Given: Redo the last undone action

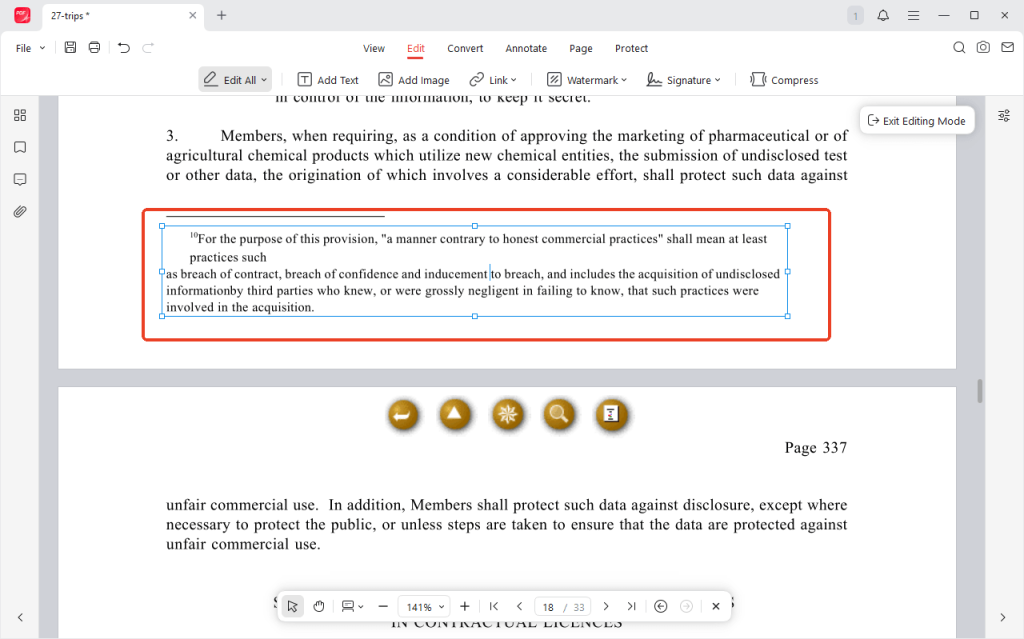Looking at the screenshot, I should (x=148, y=47).
